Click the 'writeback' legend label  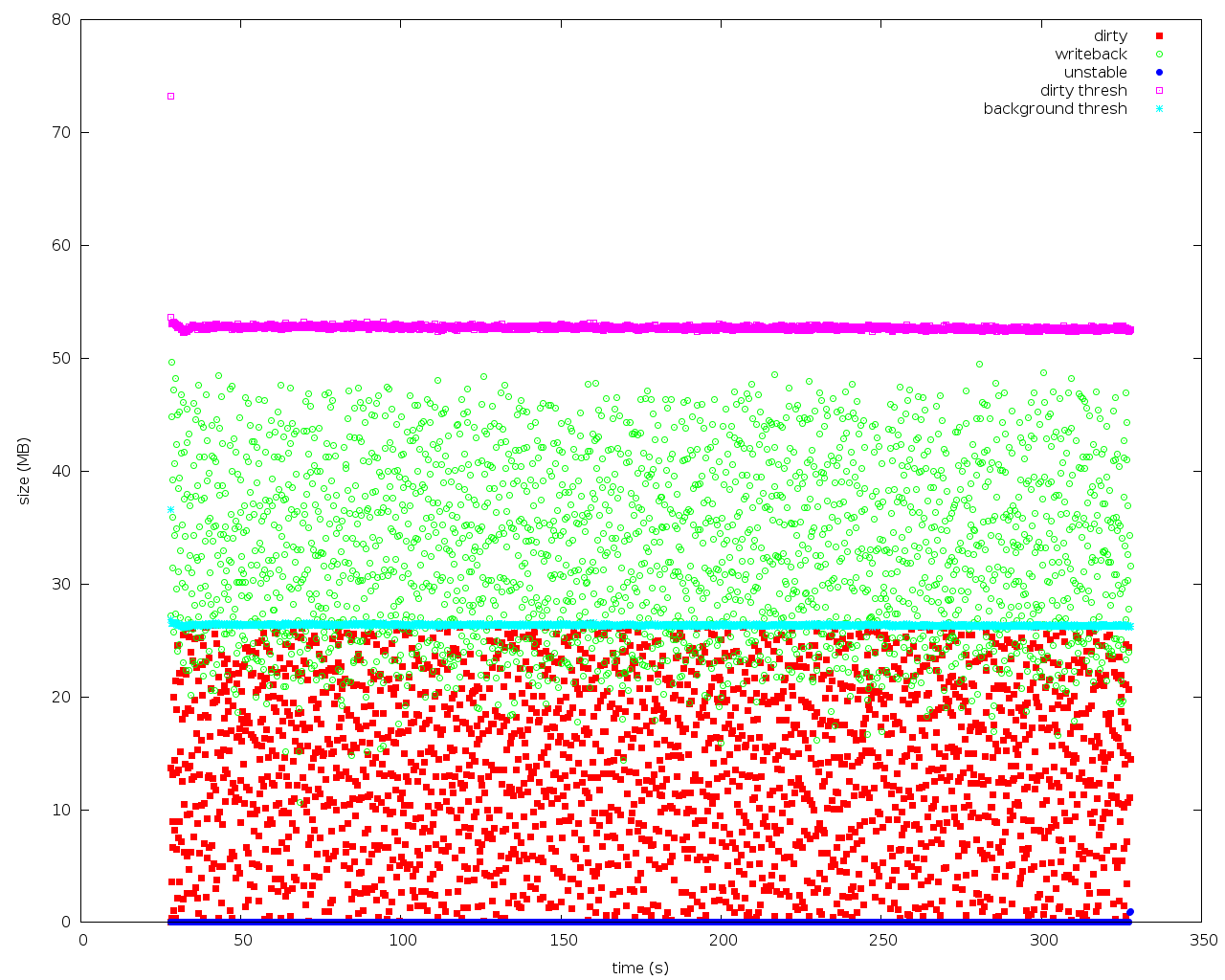tap(1091, 55)
